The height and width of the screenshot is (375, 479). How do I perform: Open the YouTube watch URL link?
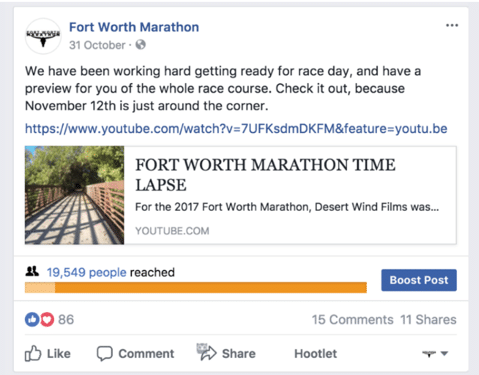click(x=236, y=129)
